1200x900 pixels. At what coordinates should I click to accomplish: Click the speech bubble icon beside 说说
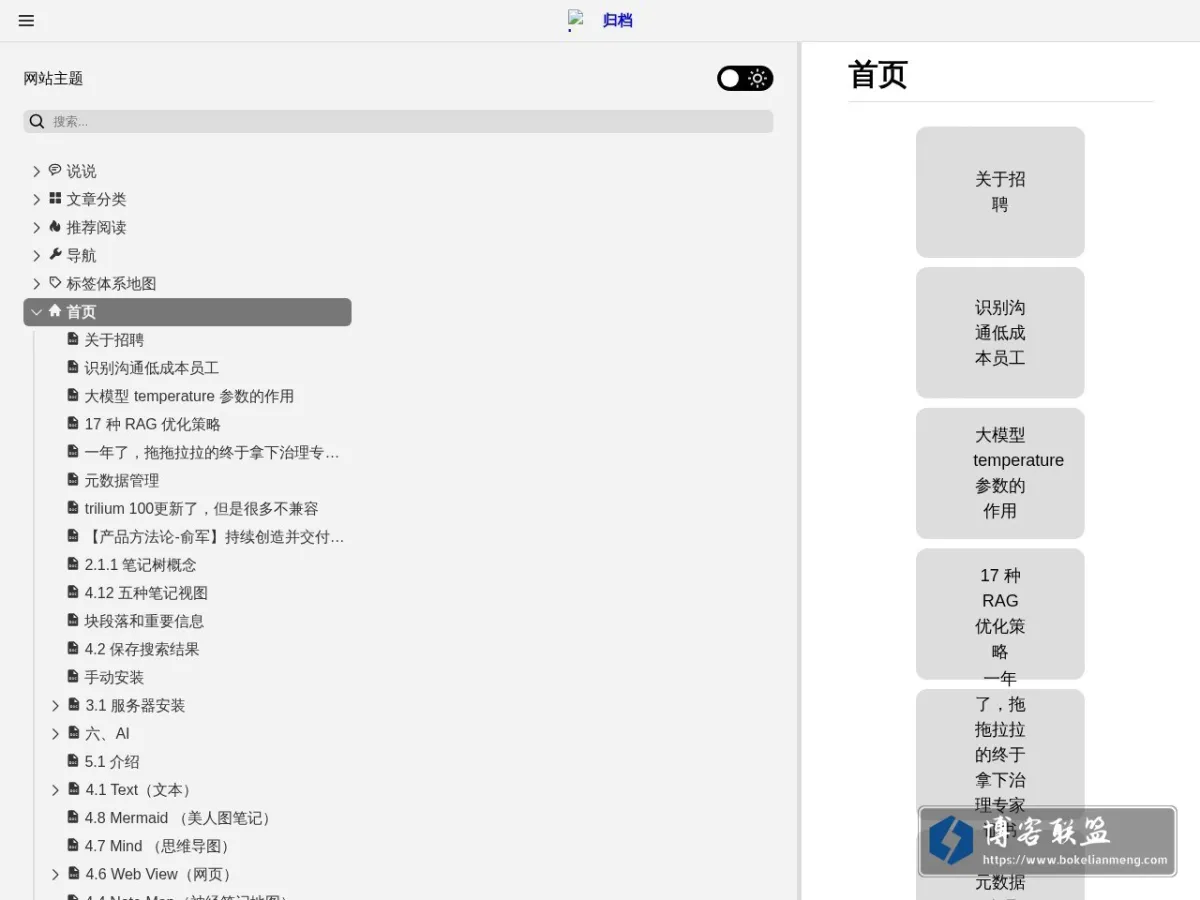pos(55,170)
